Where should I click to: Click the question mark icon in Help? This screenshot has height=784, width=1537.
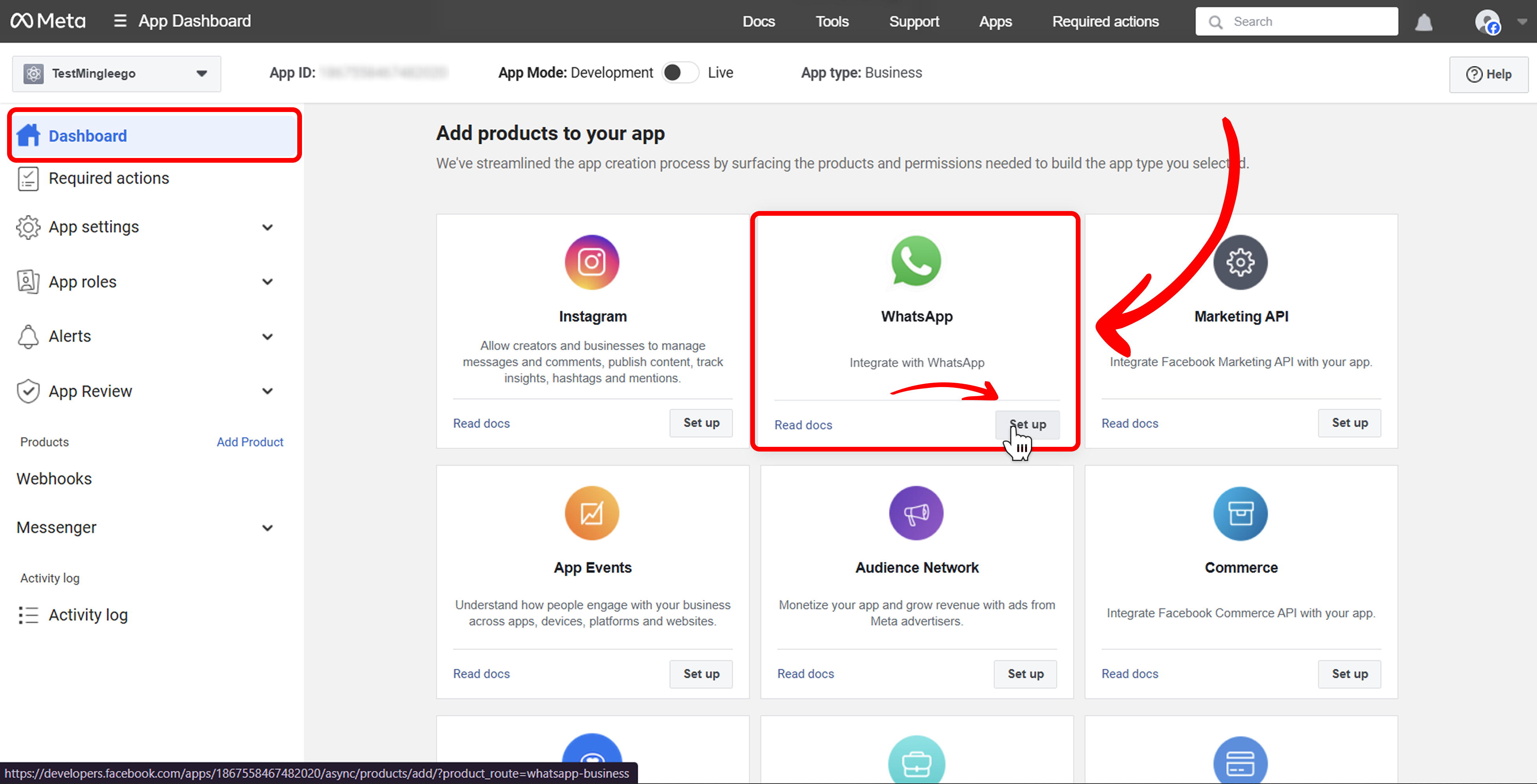[x=1474, y=74]
